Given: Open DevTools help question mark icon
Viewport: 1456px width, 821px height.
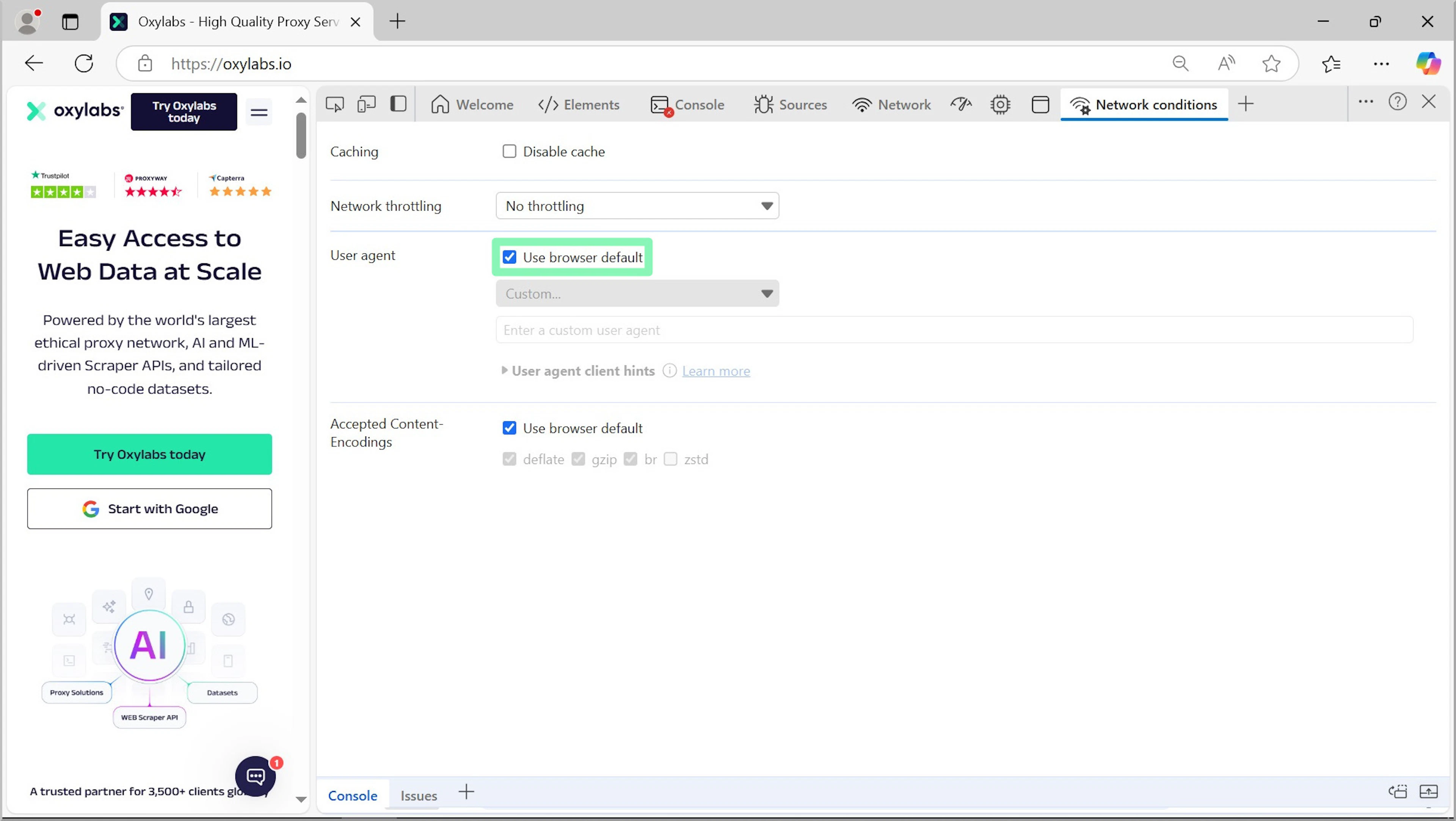Looking at the screenshot, I should (1397, 102).
